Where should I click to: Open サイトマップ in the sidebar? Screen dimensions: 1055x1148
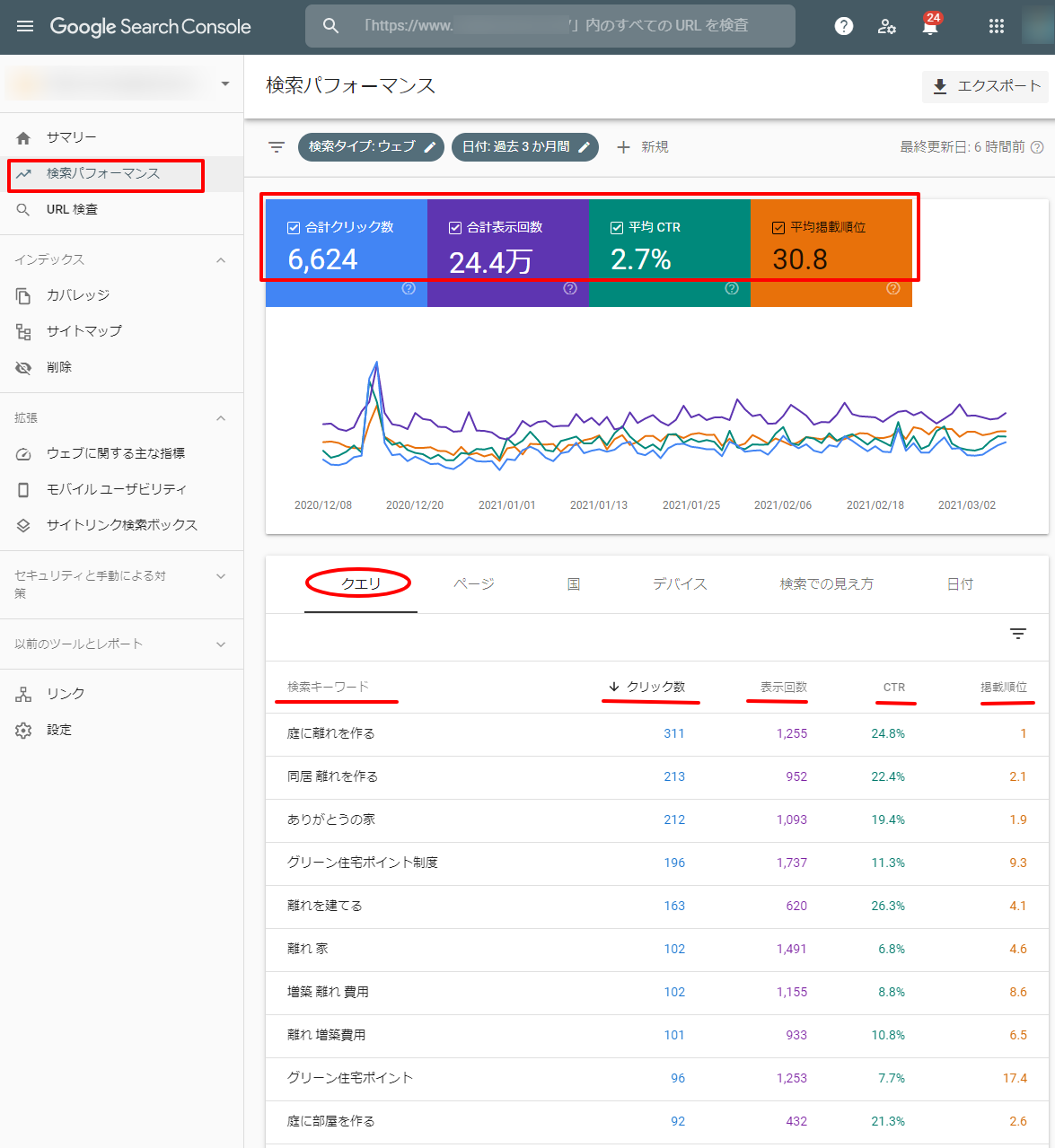(x=122, y=331)
